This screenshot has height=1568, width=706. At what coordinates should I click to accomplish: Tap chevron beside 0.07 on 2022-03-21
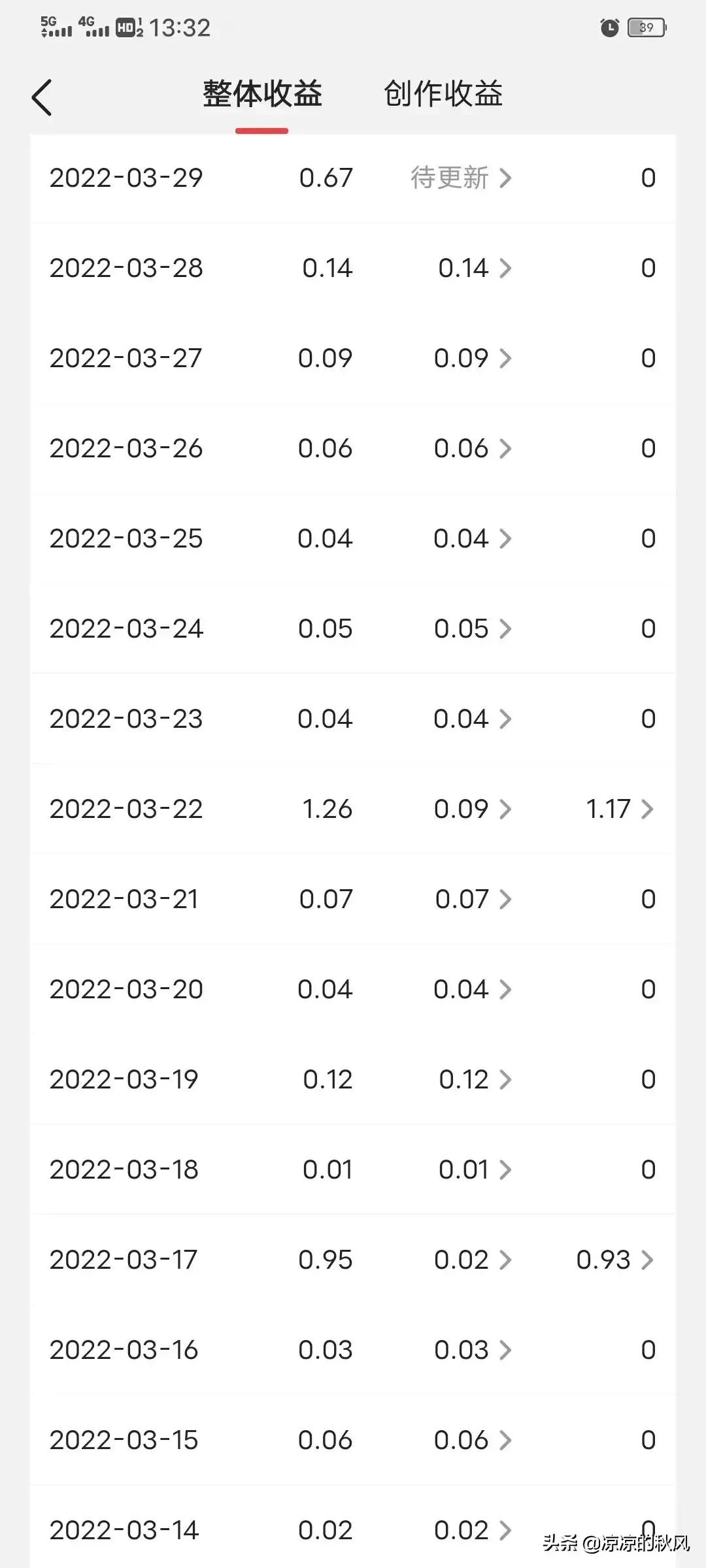pos(505,899)
